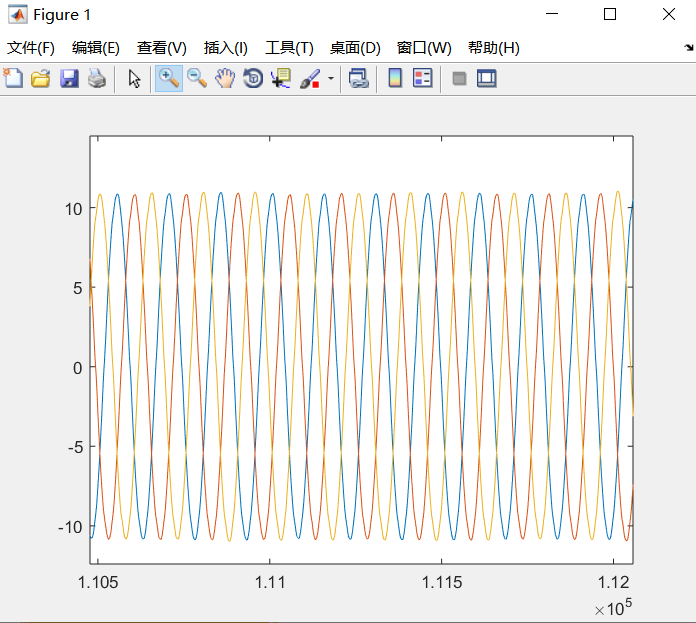Click the ×10^5 axis exponent label
This screenshot has height=623, width=696.
click(x=613, y=607)
